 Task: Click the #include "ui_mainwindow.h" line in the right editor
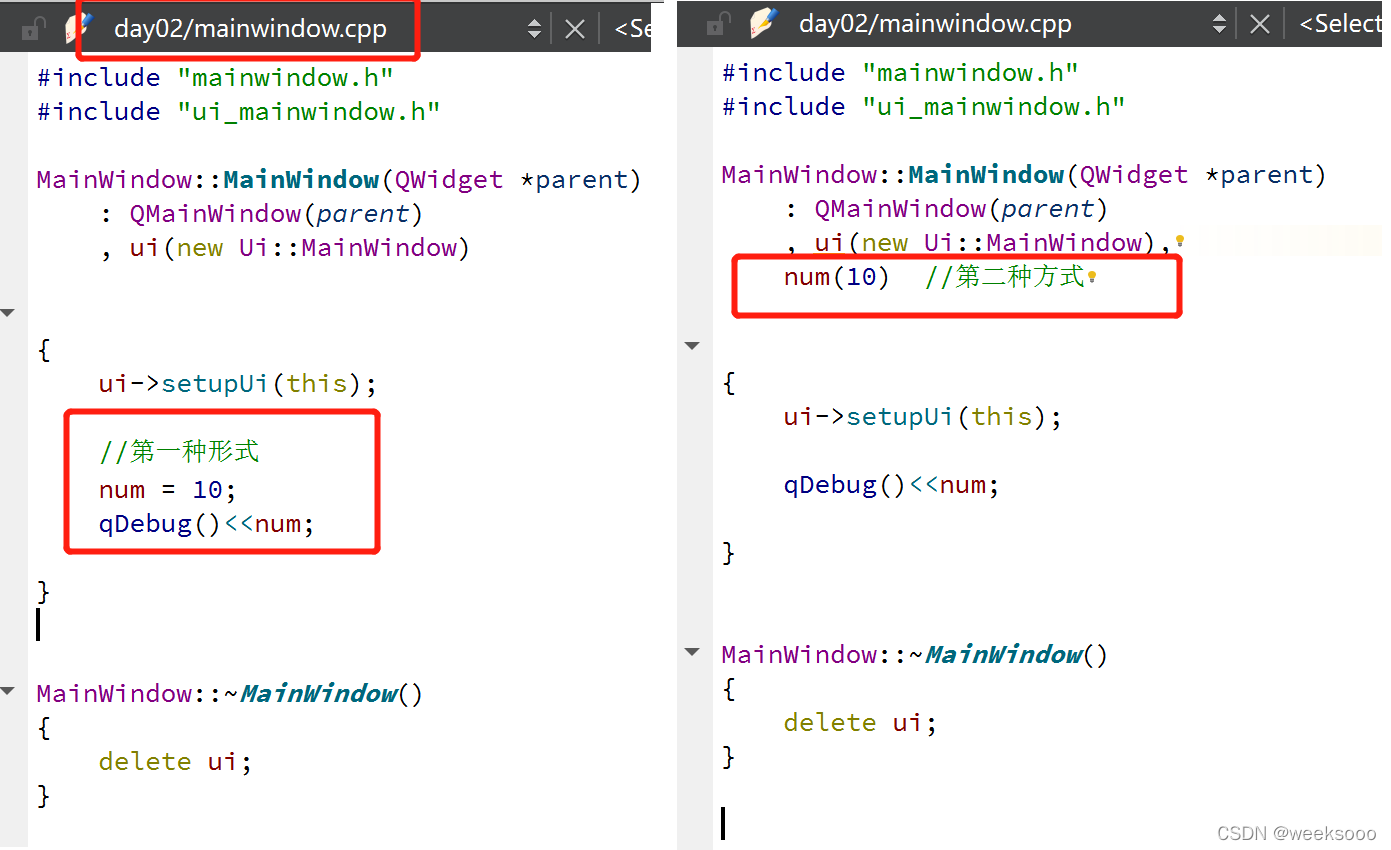pyautogui.click(x=924, y=107)
